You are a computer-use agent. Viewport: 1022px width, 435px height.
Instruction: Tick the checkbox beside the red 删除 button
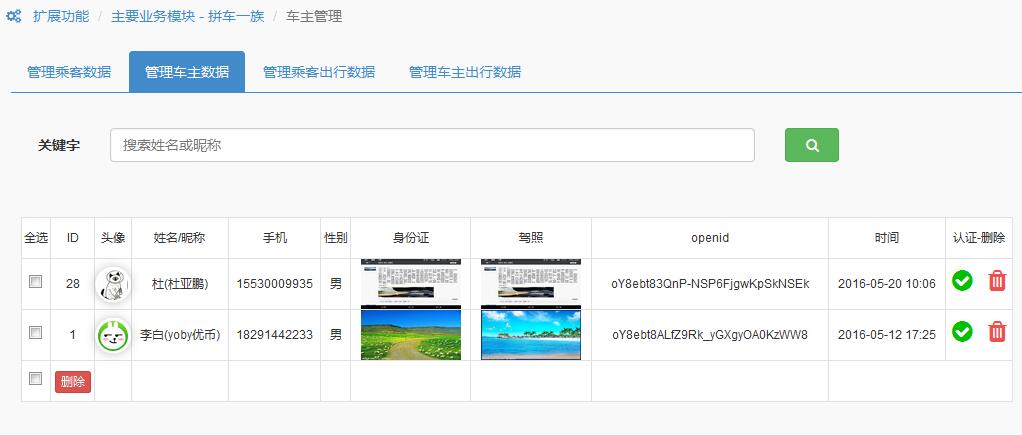pos(35,378)
